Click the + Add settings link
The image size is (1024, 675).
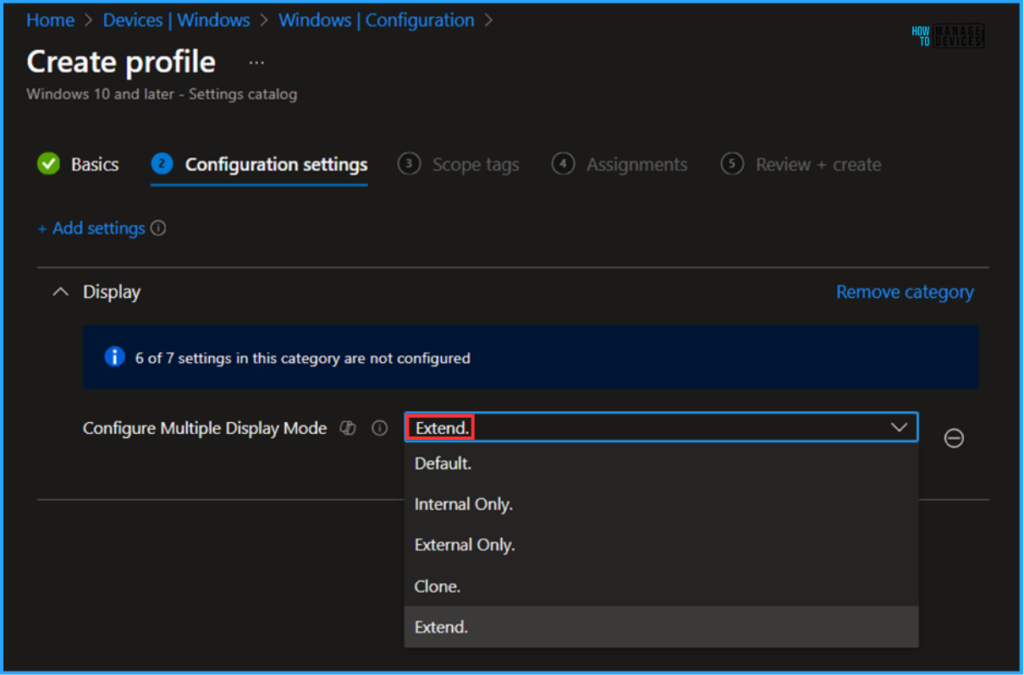point(91,228)
